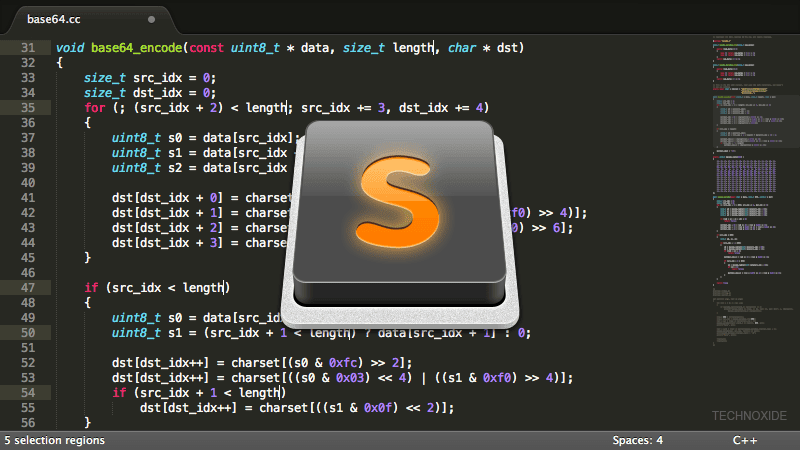Click the '0xfc' hex literal on line 52
The image size is (800, 450).
coord(343,363)
